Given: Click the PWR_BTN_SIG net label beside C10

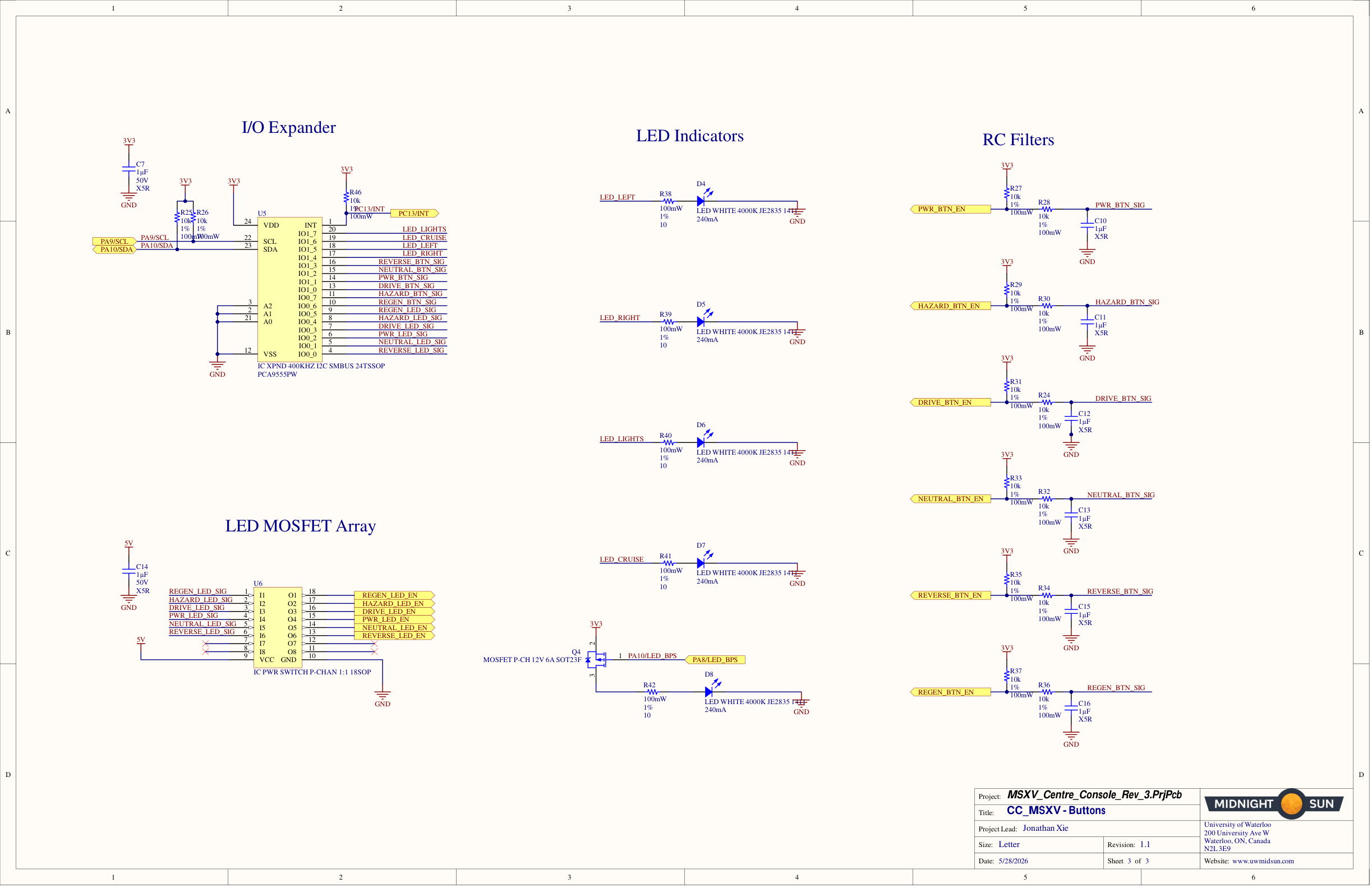Looking at the screenshot, I should pyautogui.click(x=1120, y=205).
